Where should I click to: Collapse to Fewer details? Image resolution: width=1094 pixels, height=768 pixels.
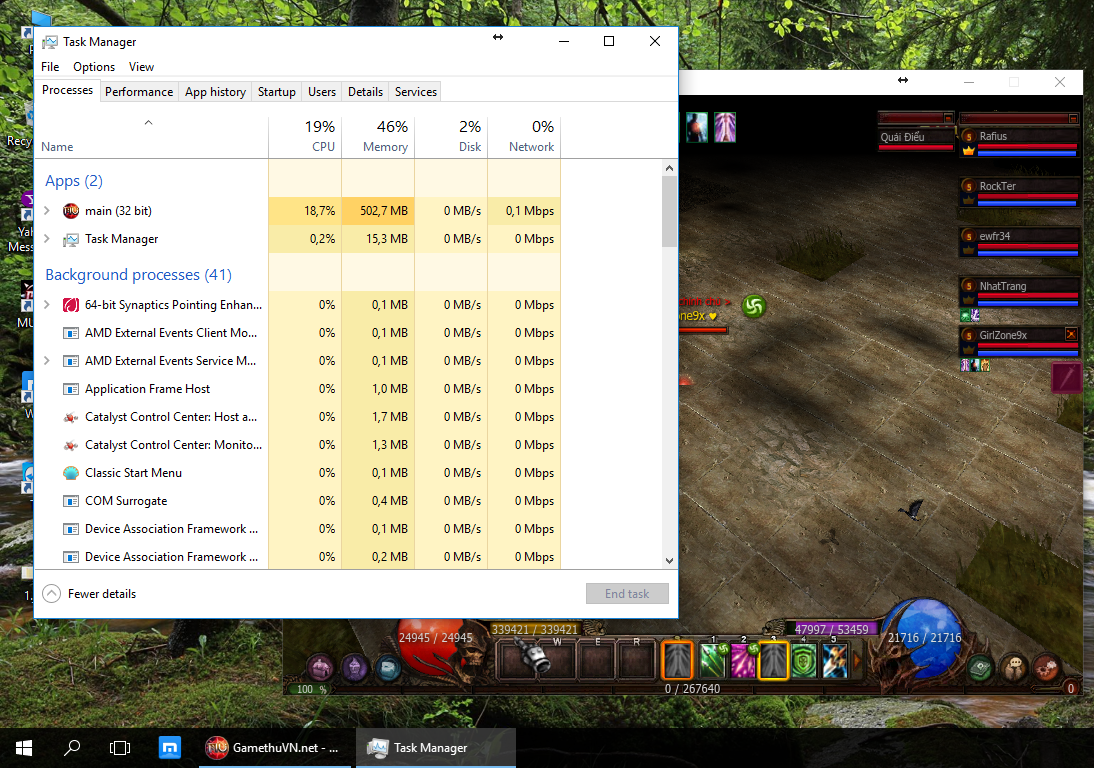click(x=89, y=594)
